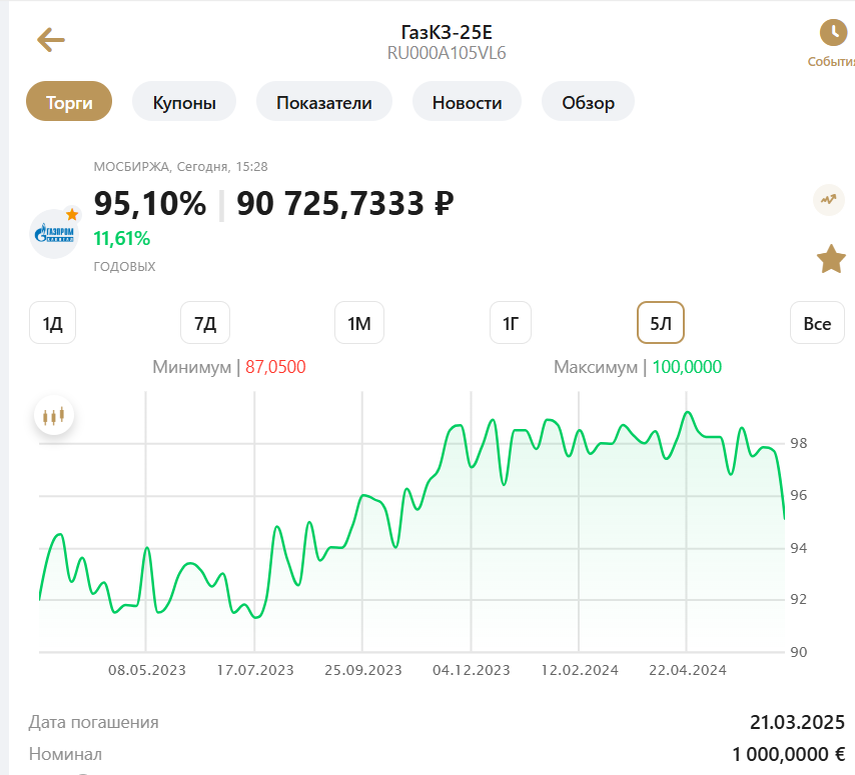Open the События clock icon
Image resolution: width=855 pixels, height=775 pixels.
[x=833, y=33]
